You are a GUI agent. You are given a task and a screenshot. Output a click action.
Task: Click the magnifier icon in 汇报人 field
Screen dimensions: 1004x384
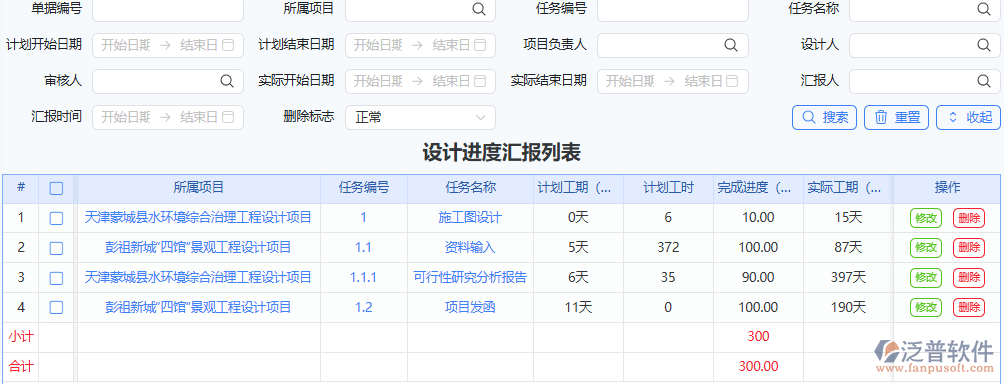pyautogui.click(x=983, y=81)
